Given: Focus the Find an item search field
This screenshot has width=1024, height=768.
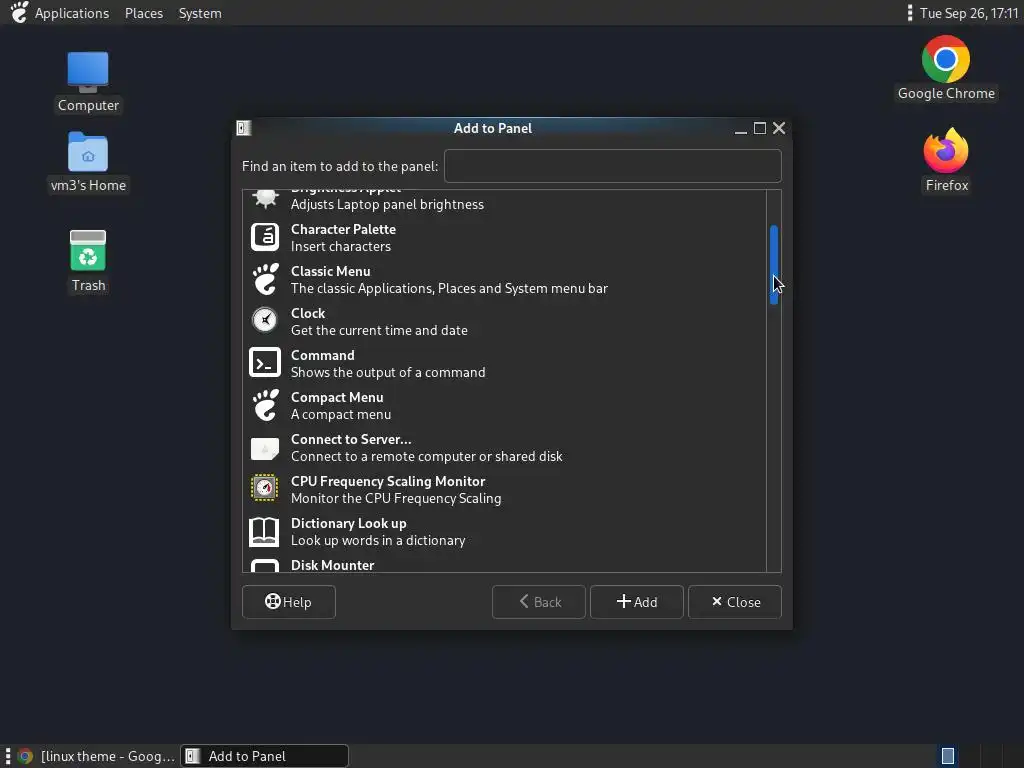Looking at the screenshot, I should coord(613,166).
